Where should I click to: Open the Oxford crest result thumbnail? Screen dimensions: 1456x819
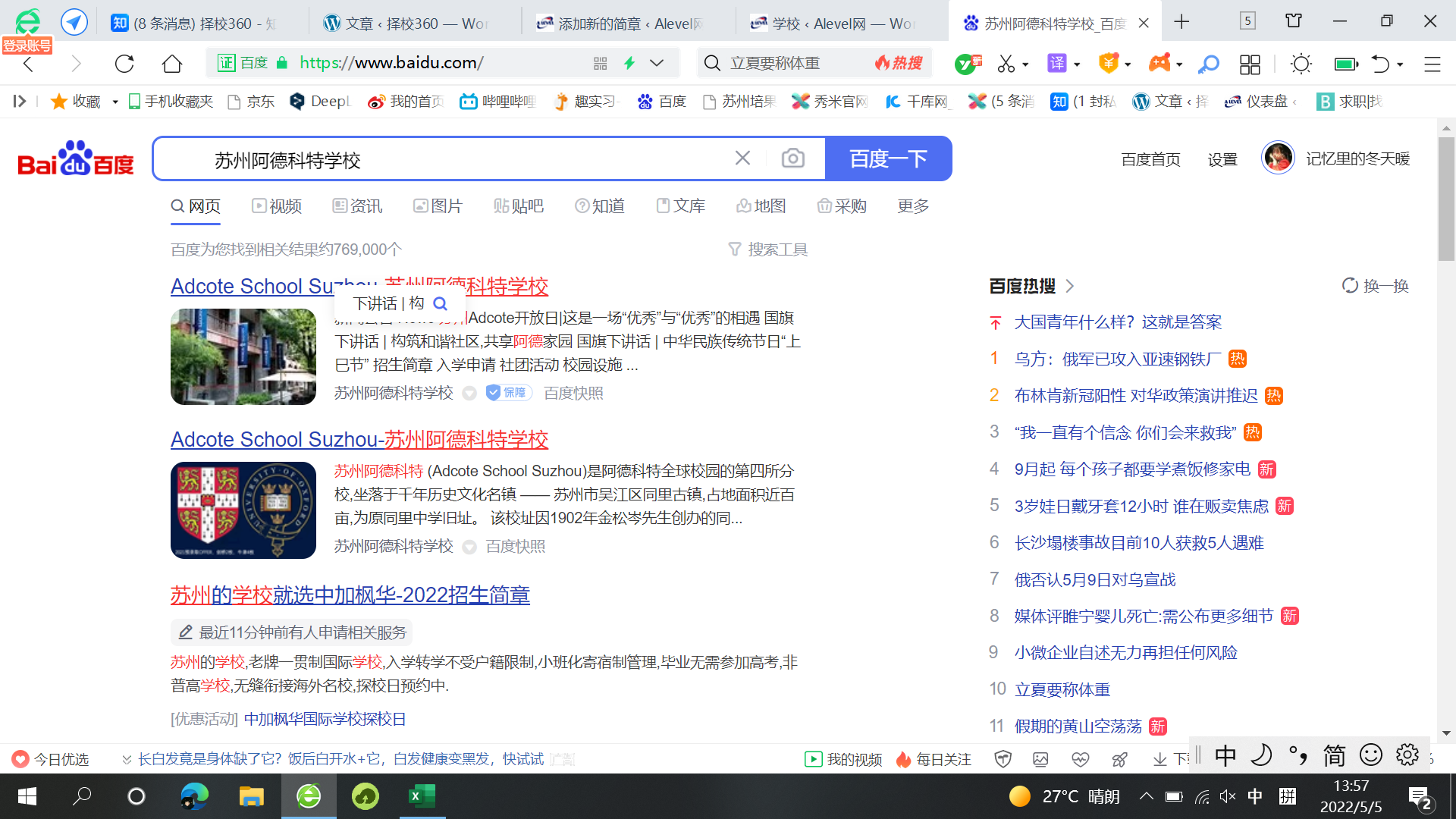243,510
